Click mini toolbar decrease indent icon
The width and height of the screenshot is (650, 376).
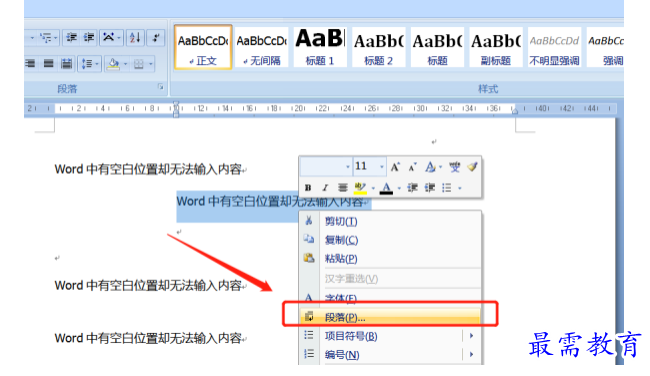pos(412,188)
